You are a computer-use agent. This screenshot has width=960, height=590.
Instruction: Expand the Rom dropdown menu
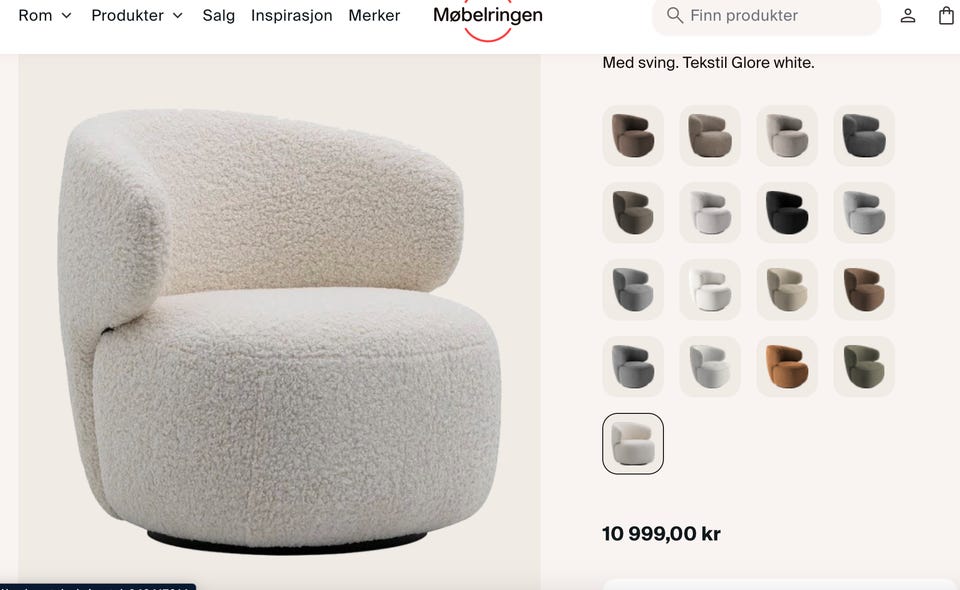pos(45,15)
